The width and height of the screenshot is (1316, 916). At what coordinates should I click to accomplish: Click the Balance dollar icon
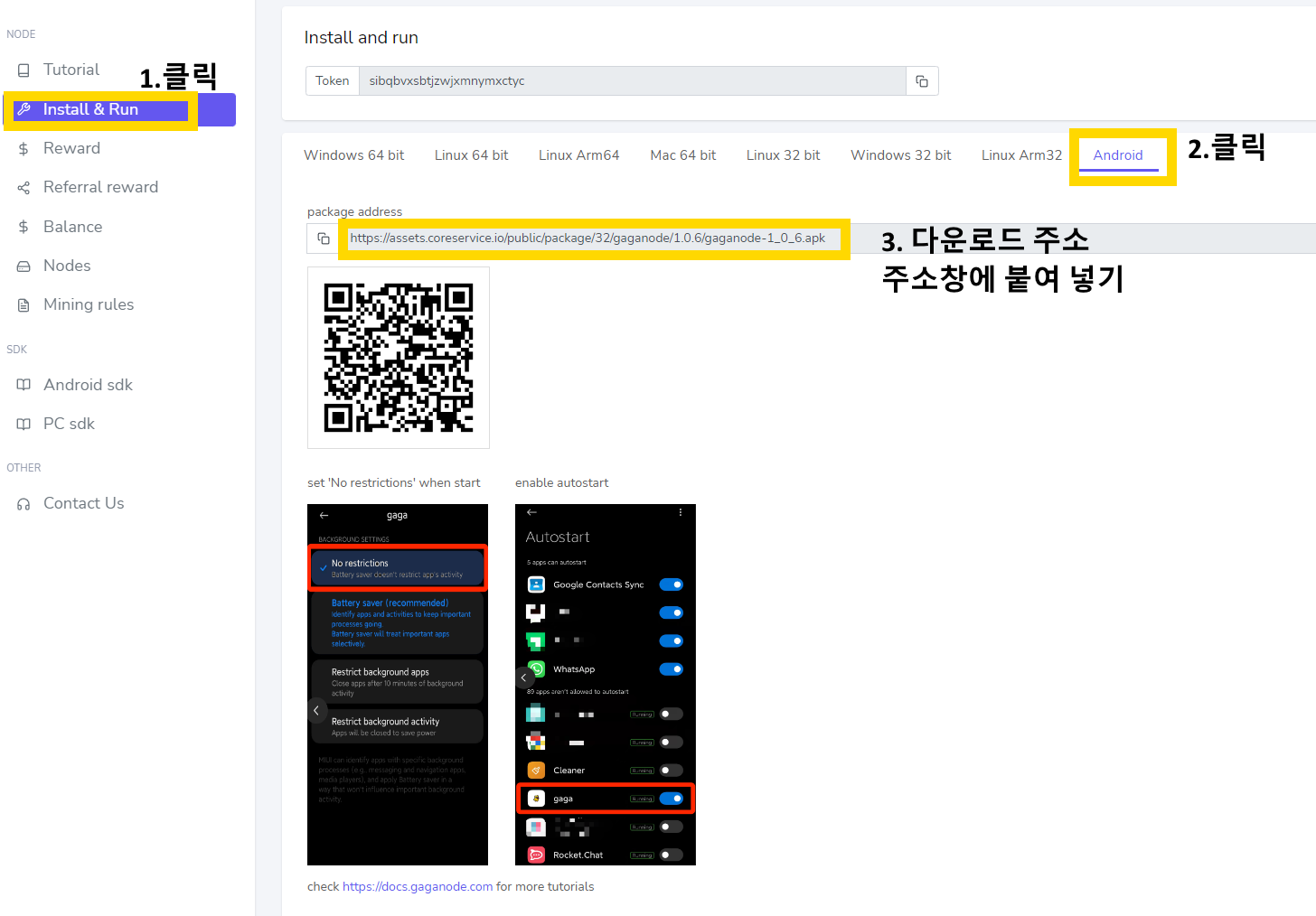(23, 227)
